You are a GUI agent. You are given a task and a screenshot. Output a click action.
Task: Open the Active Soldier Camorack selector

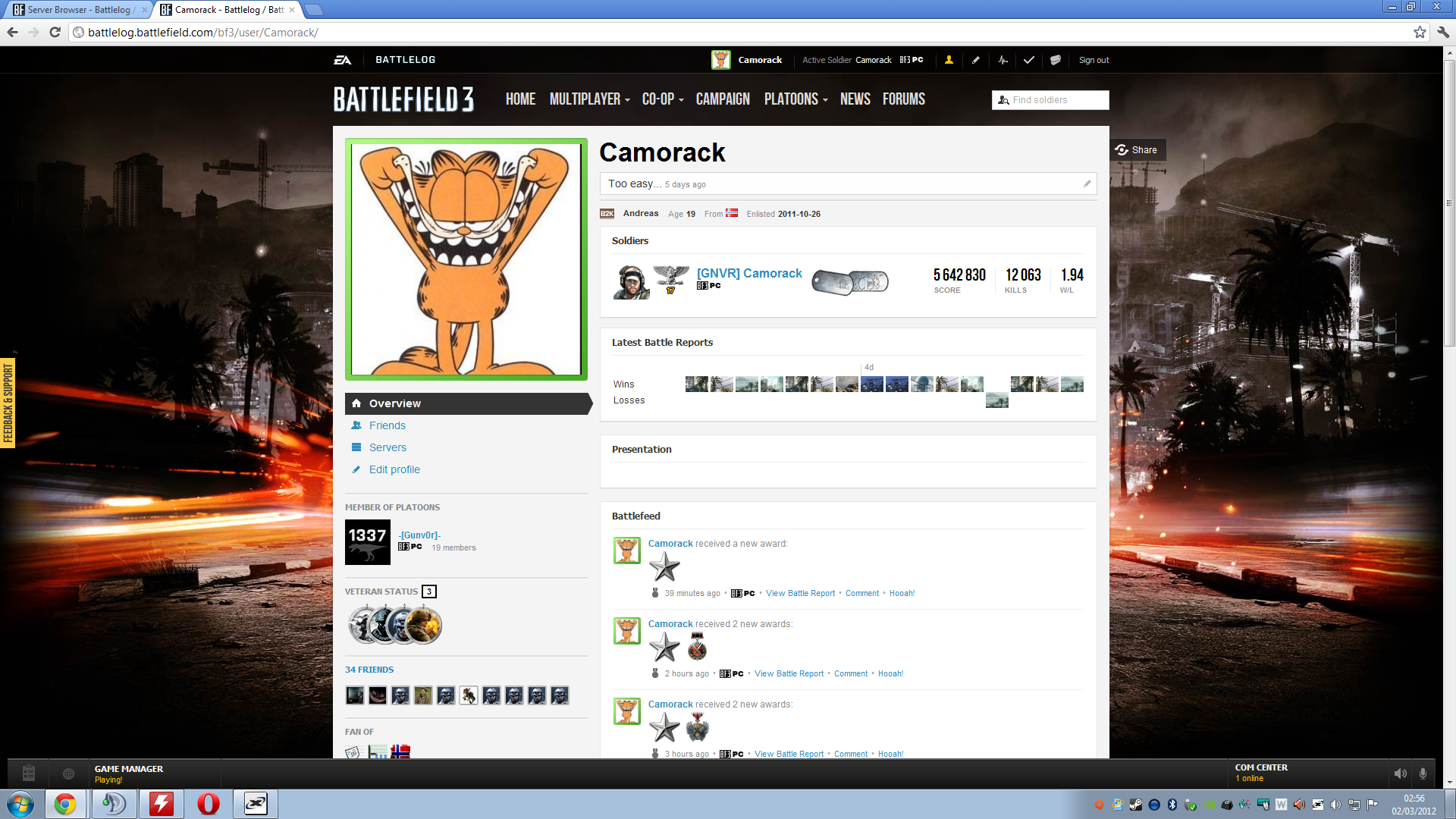click(863, 60)
